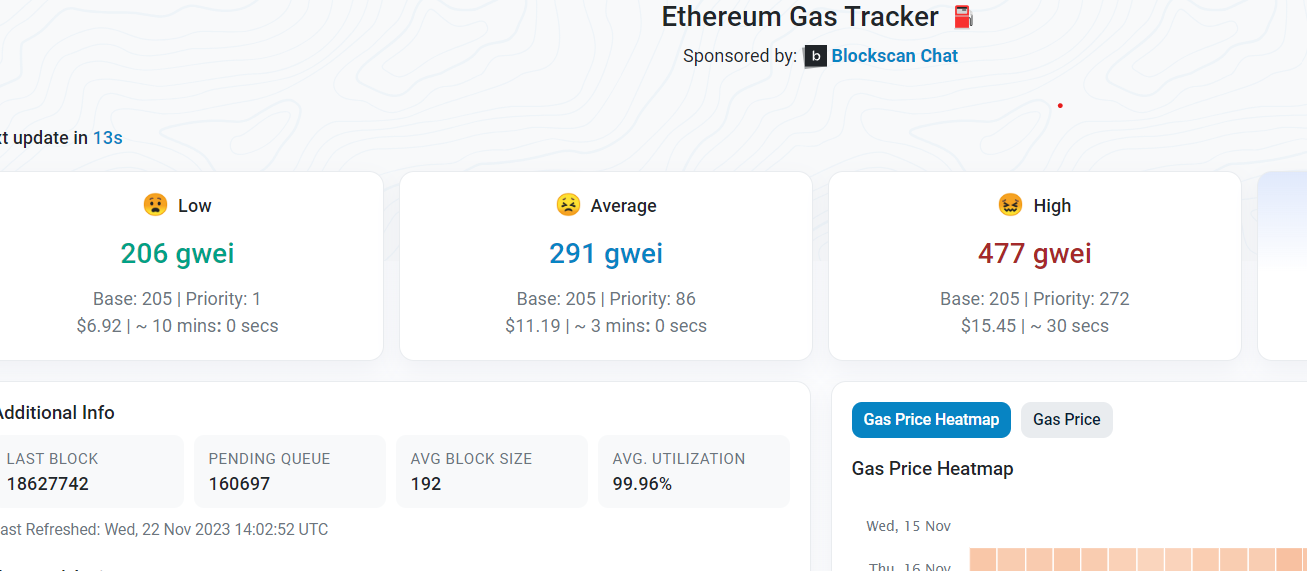
Task: Click the 291 gwei average price
Action: tap(605, 254)
